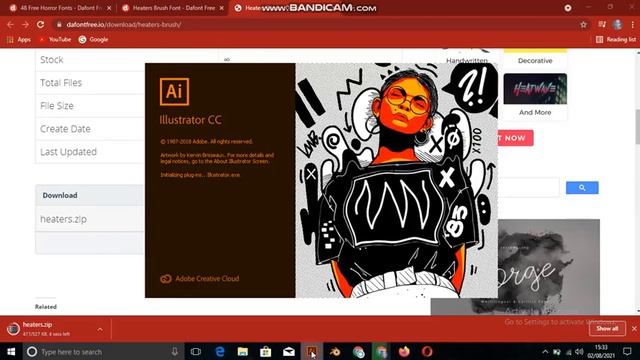Image resolution: width=640 pixels, height=360 pixels.
Task: Click the Create Date row label
Action: 65,129
